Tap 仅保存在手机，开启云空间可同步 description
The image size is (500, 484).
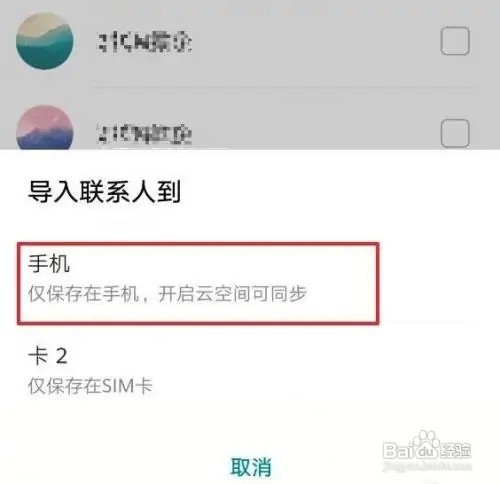coord(167,294)
